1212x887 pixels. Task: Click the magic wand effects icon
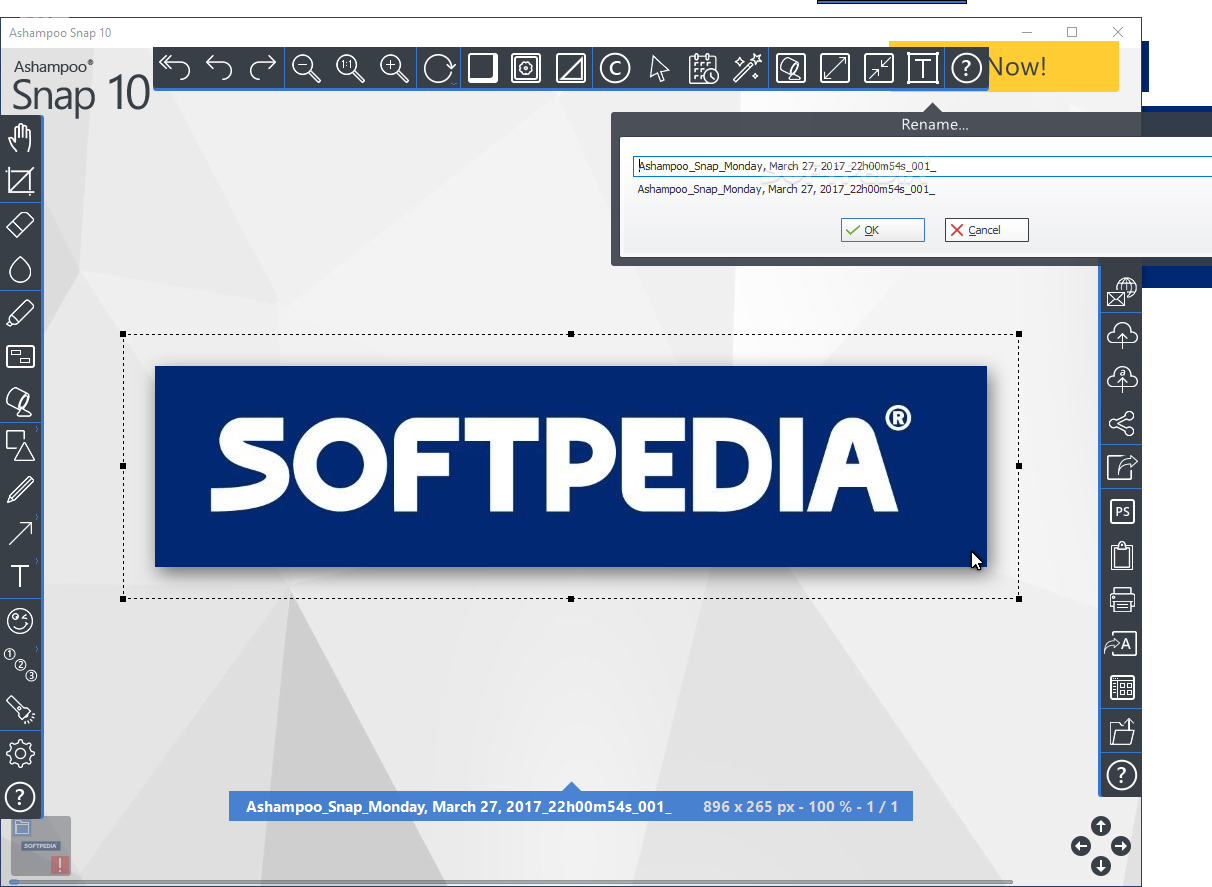tap(747, 68)
